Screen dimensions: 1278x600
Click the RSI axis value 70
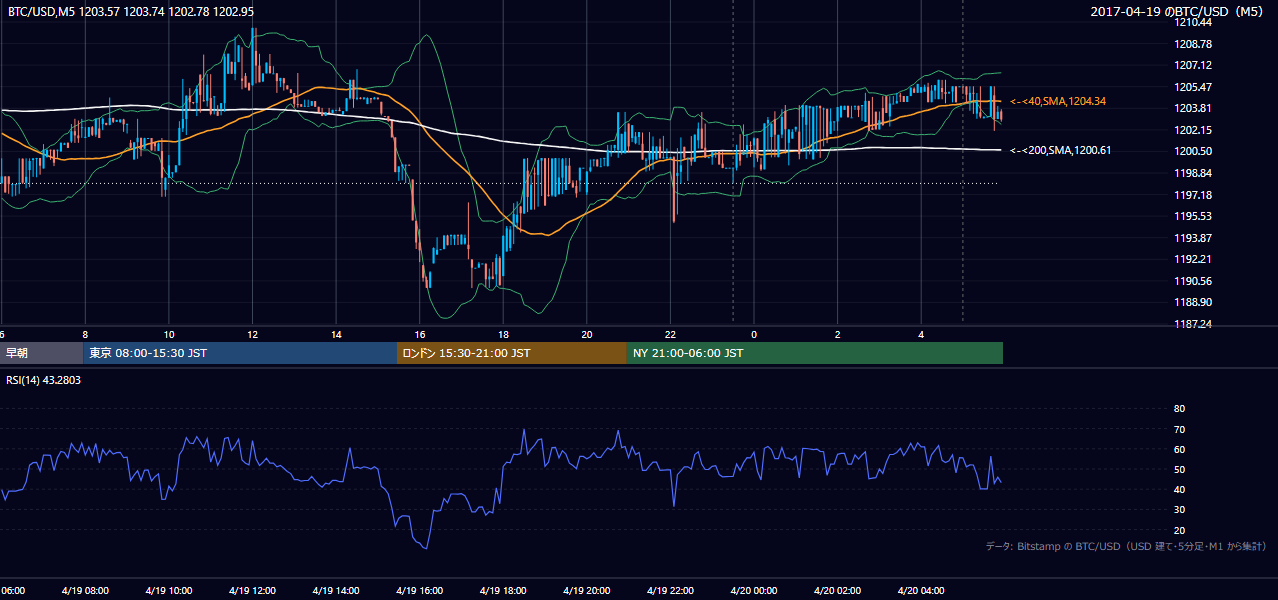(x=1179, y=429)
